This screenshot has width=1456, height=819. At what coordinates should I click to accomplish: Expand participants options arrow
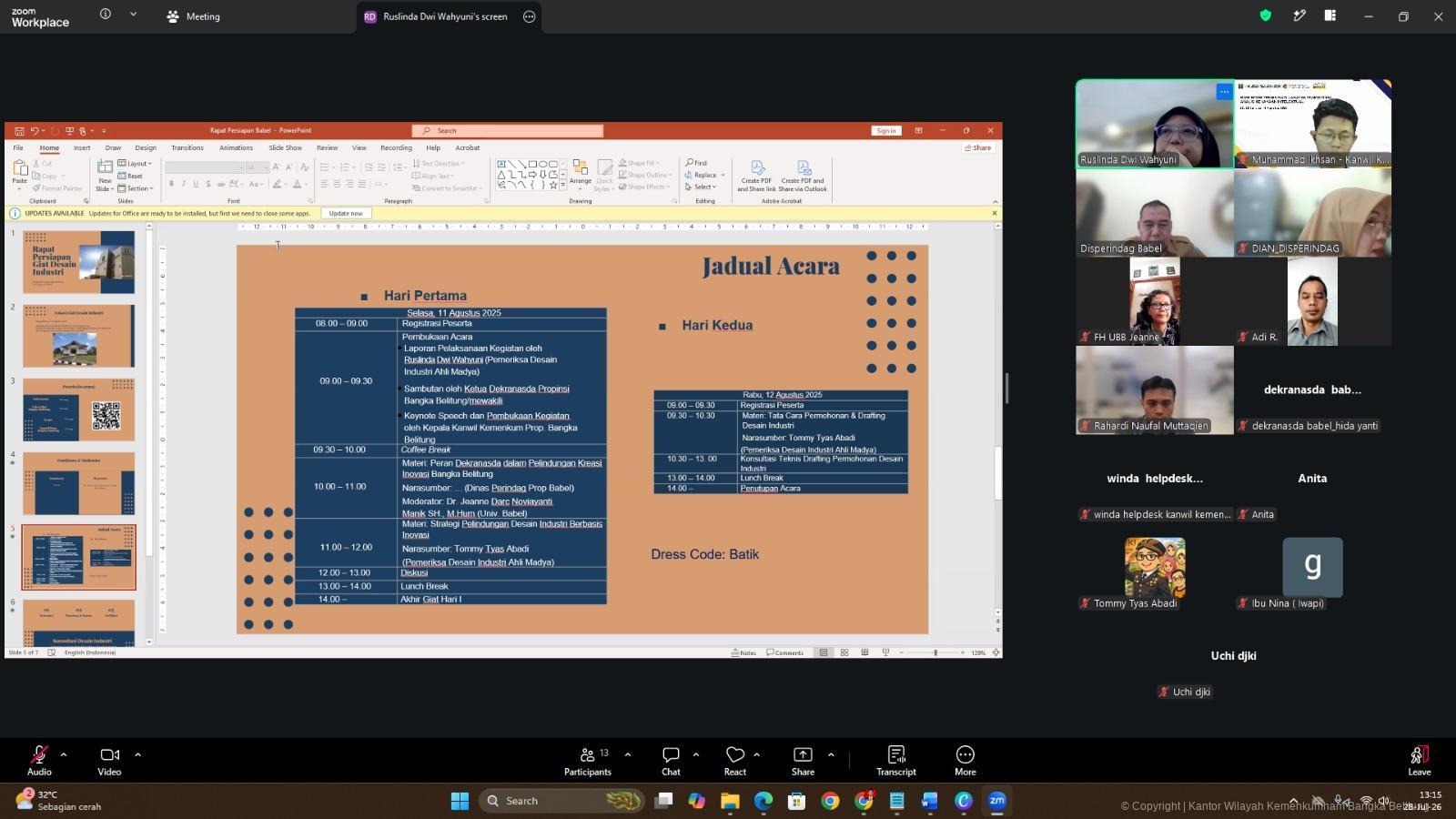pyautogui.click(x=627, y=754)
